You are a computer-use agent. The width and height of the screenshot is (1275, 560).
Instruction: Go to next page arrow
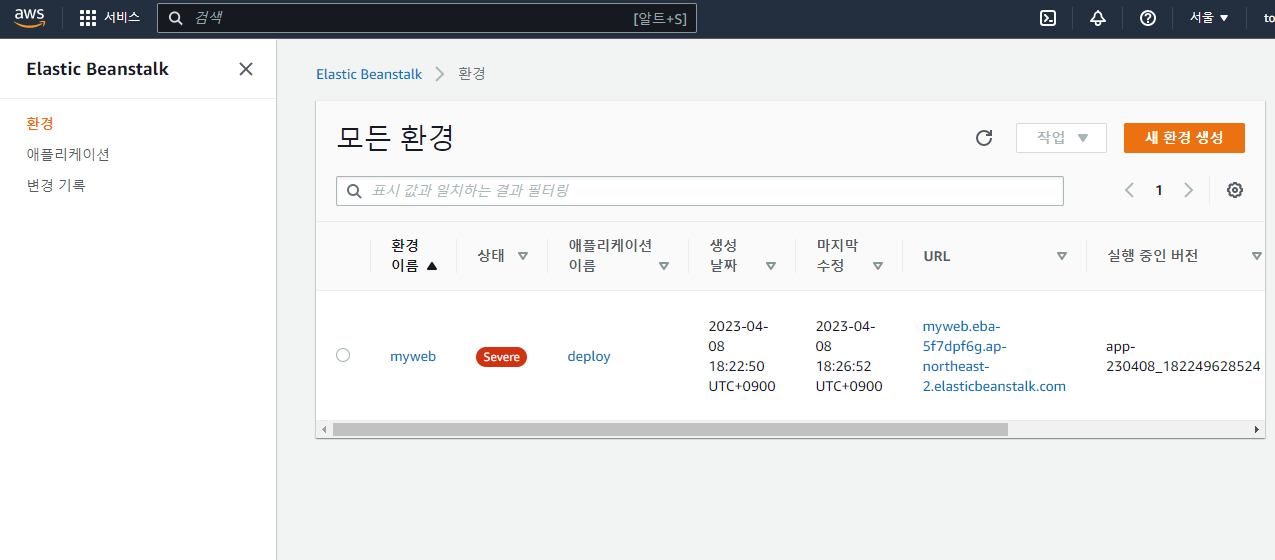(x=1188, y=190)
